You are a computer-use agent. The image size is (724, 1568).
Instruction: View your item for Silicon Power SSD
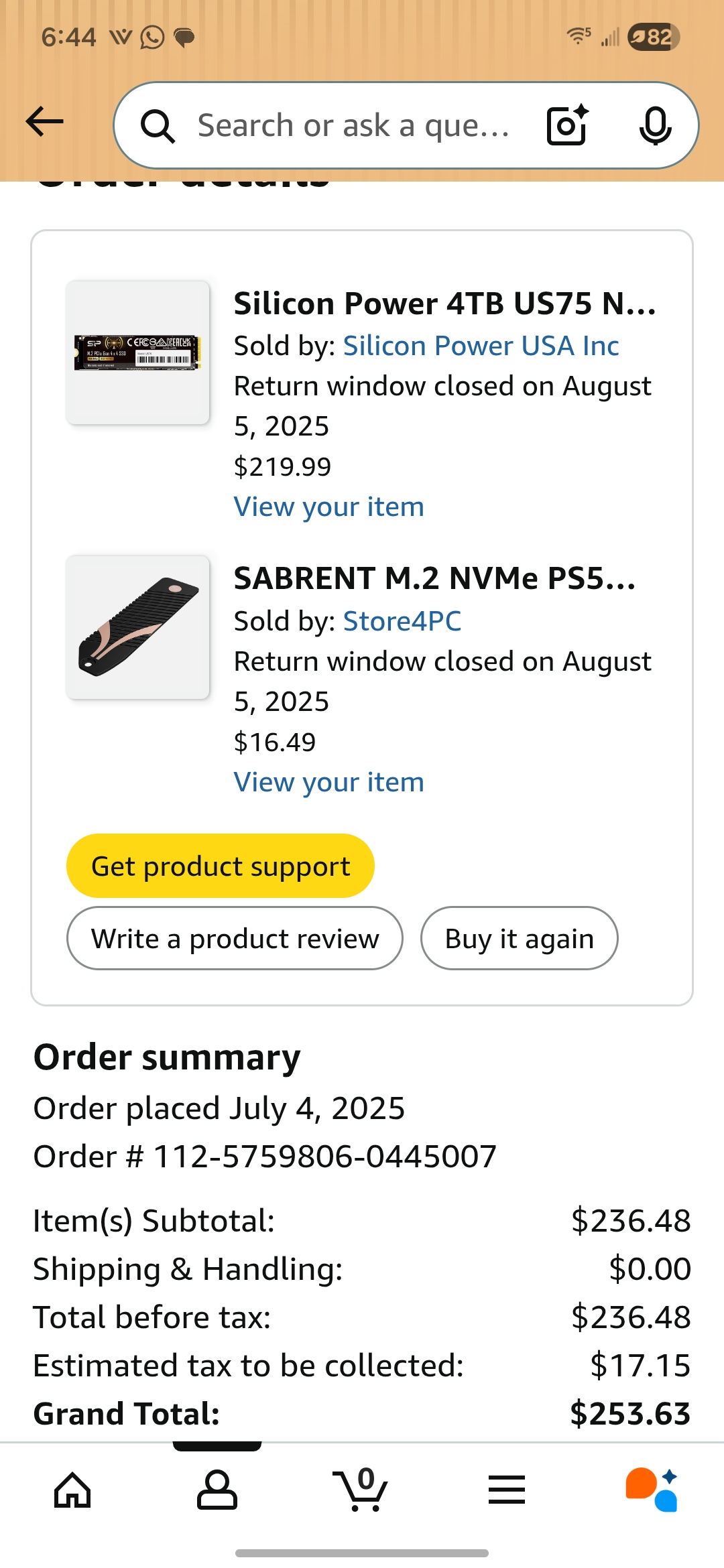pyautogui.click(x=328, y=507)
